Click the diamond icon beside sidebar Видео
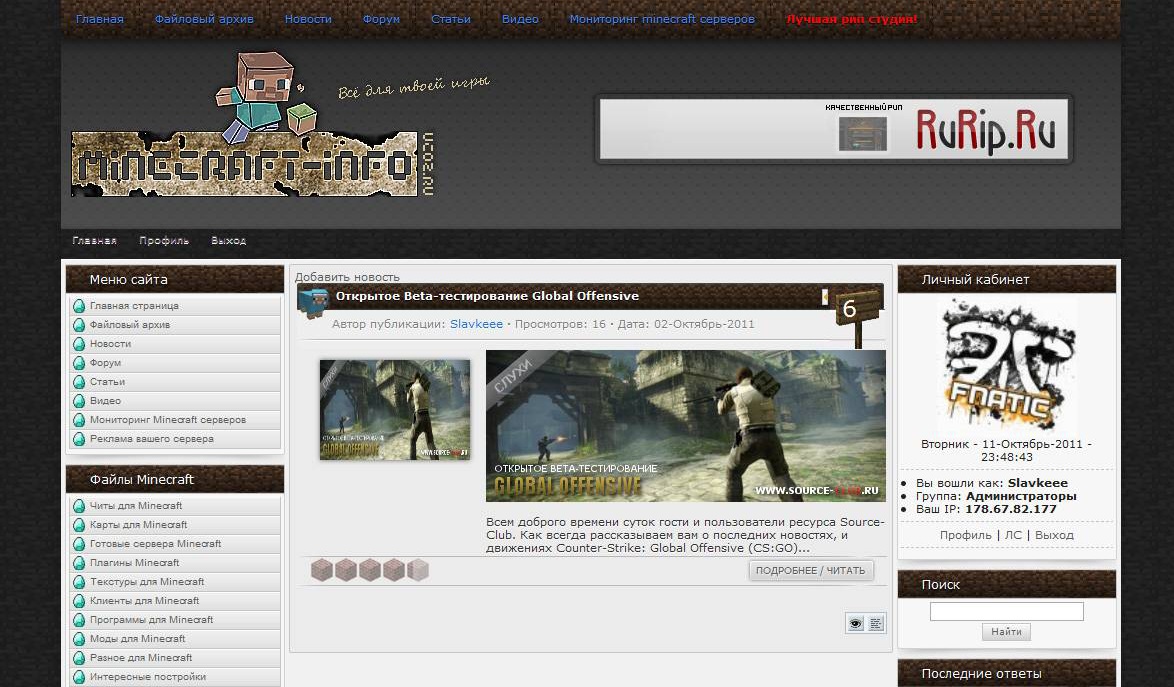Image resolution: width=1174 pixels, height=687 pixels. coord(79,400)
